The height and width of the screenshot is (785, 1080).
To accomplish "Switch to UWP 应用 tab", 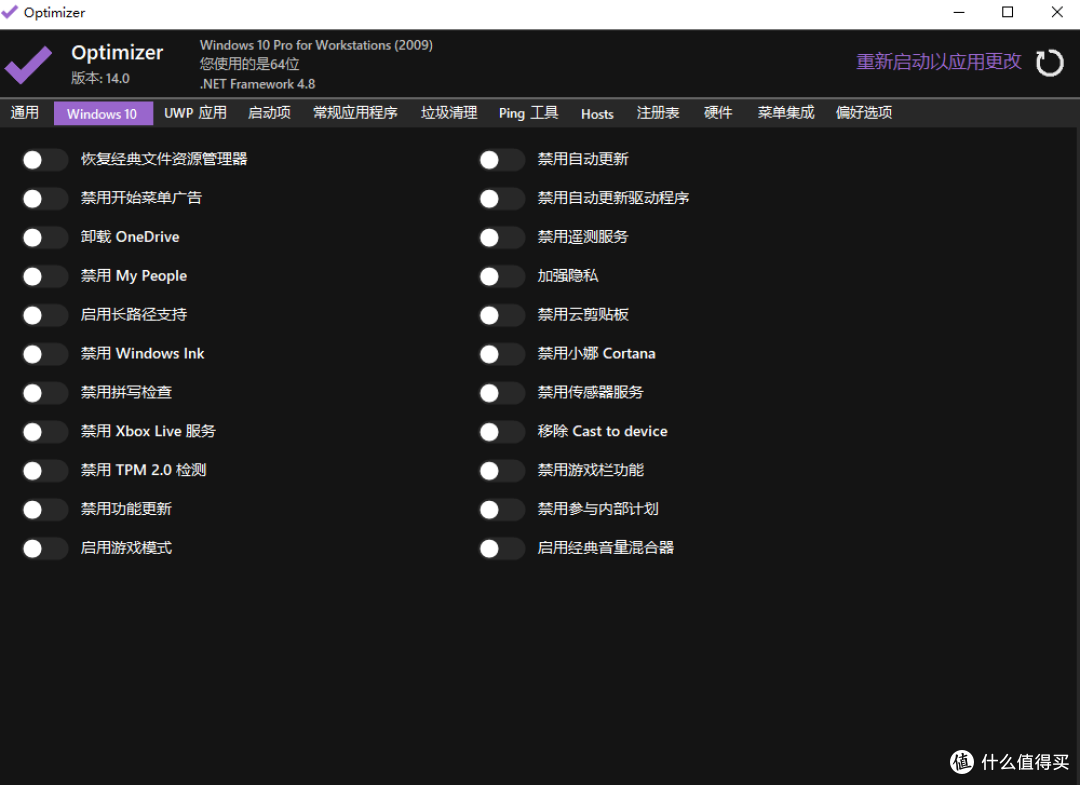I will pos(196,113).
